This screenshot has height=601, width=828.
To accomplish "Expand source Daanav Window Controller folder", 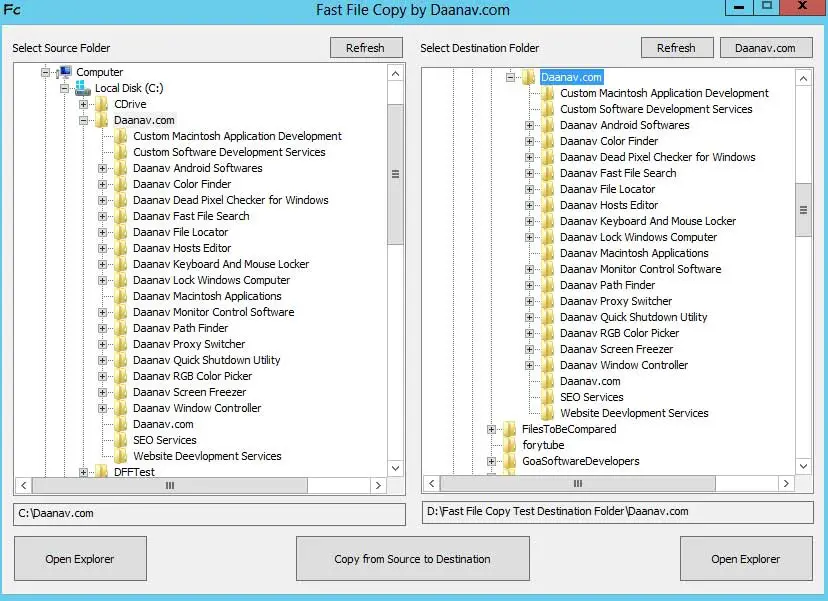I will pos(102,408).
